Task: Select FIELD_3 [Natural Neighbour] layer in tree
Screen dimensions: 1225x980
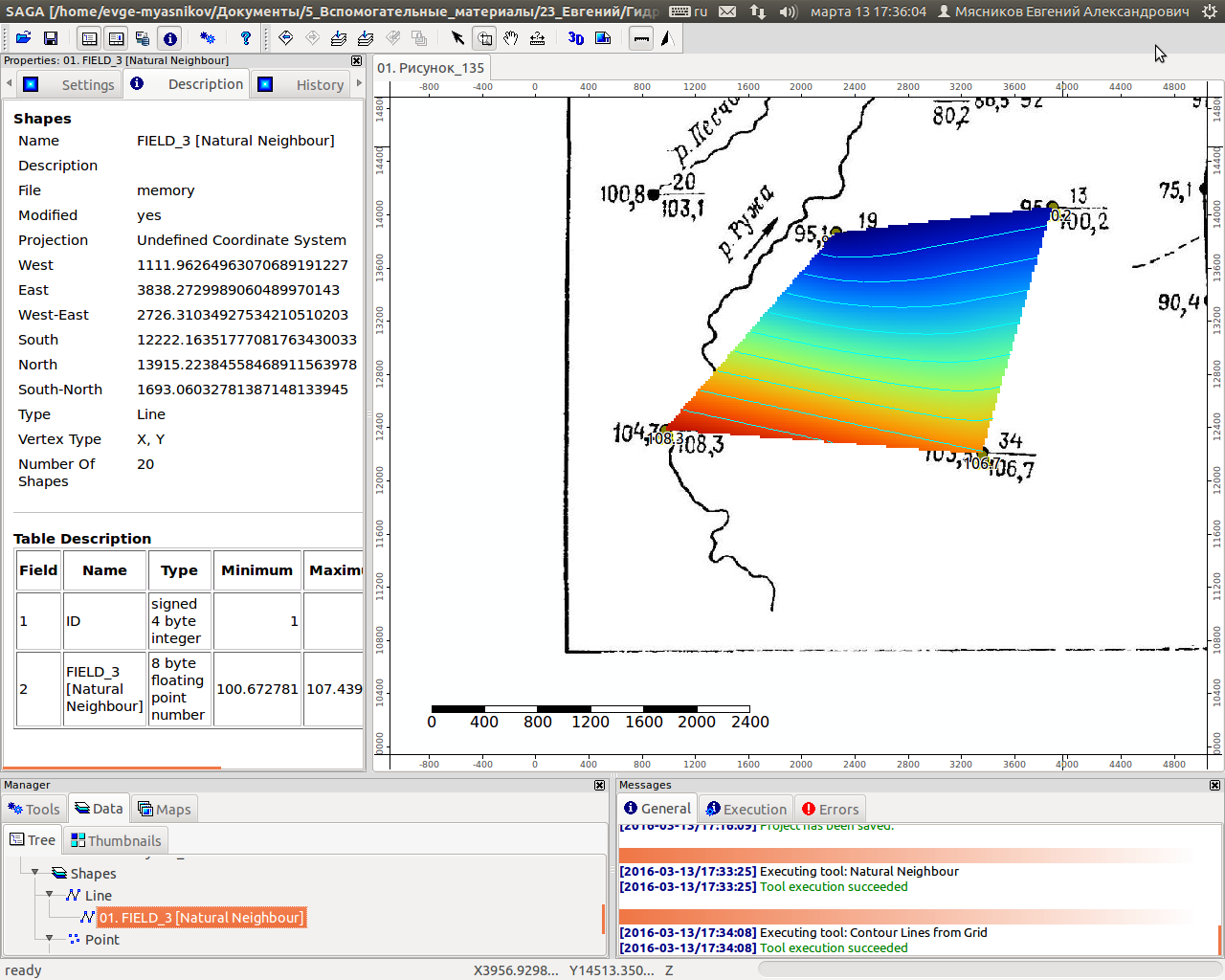Action: [201, 918]
